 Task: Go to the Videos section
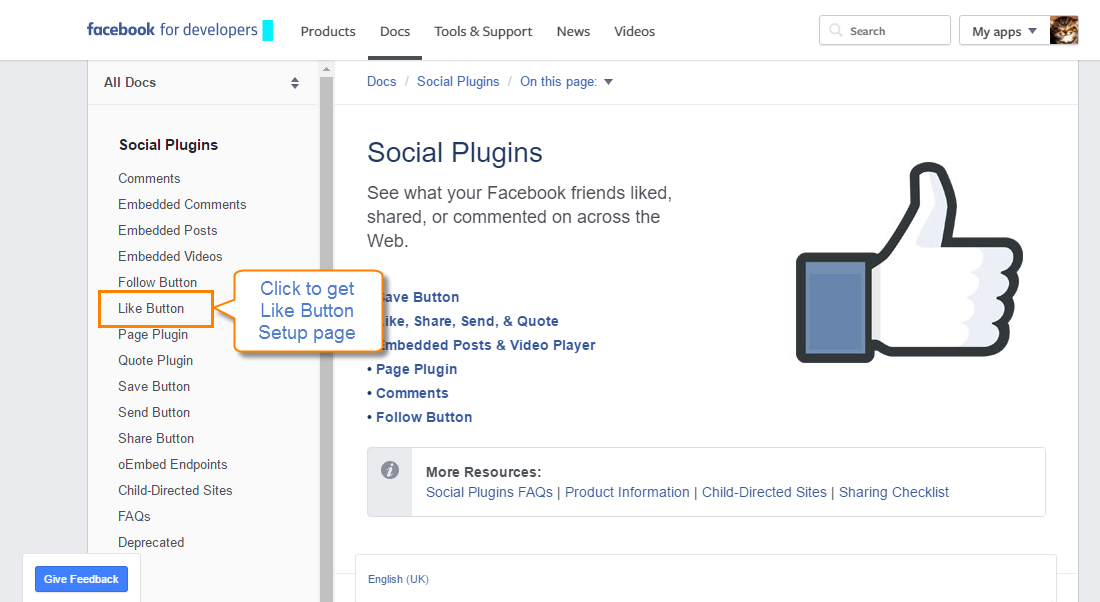[x=634, y=32]
